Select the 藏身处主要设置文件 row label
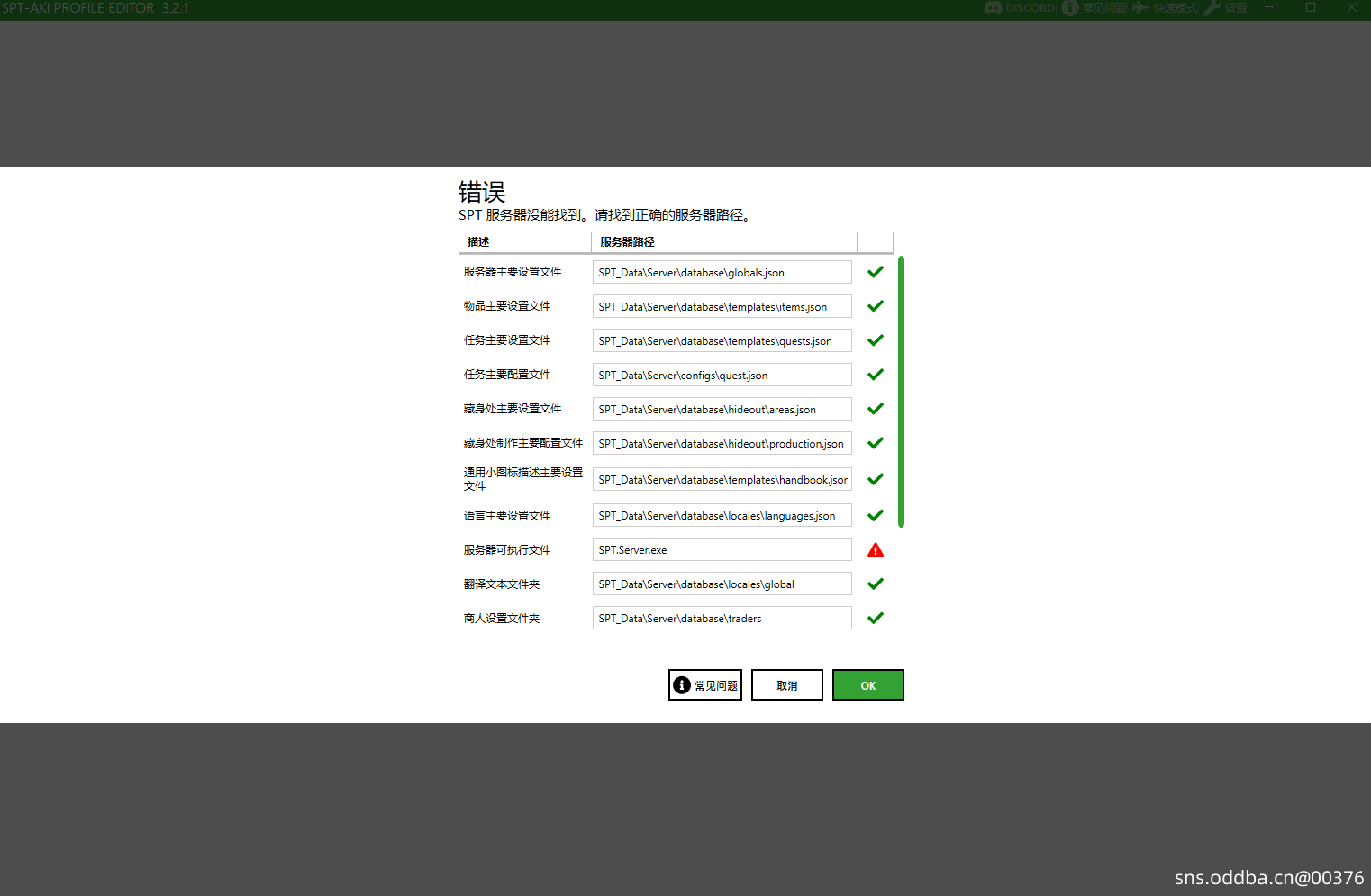 point(513,409)
